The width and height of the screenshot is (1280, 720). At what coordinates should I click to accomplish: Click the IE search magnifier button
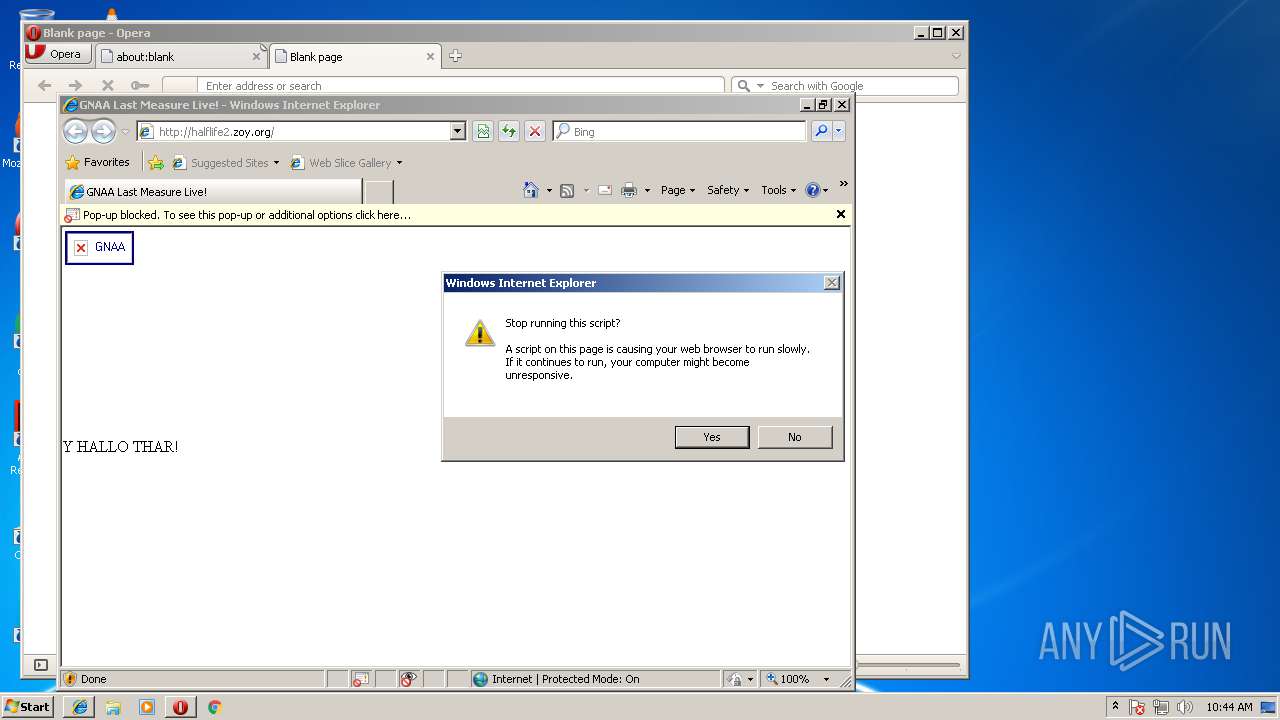(x=821, y=131)
